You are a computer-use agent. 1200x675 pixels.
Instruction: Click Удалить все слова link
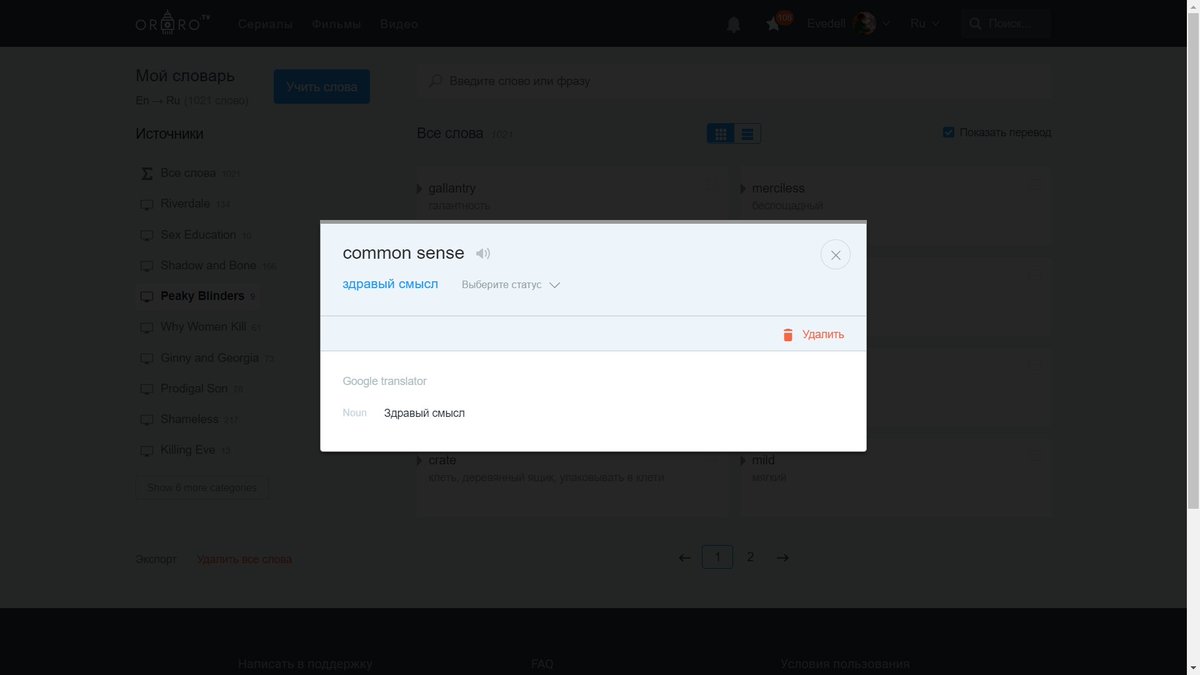tap(244, 559)
